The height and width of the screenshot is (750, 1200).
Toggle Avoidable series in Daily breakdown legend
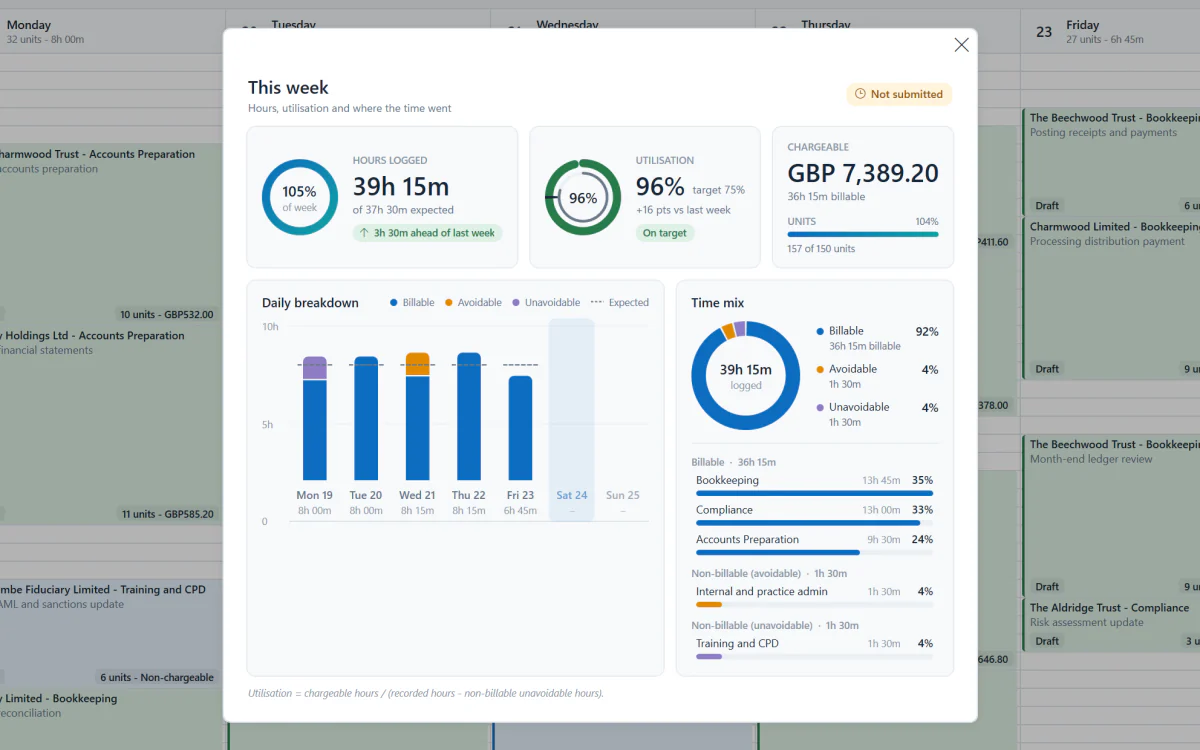click(473, 303)
